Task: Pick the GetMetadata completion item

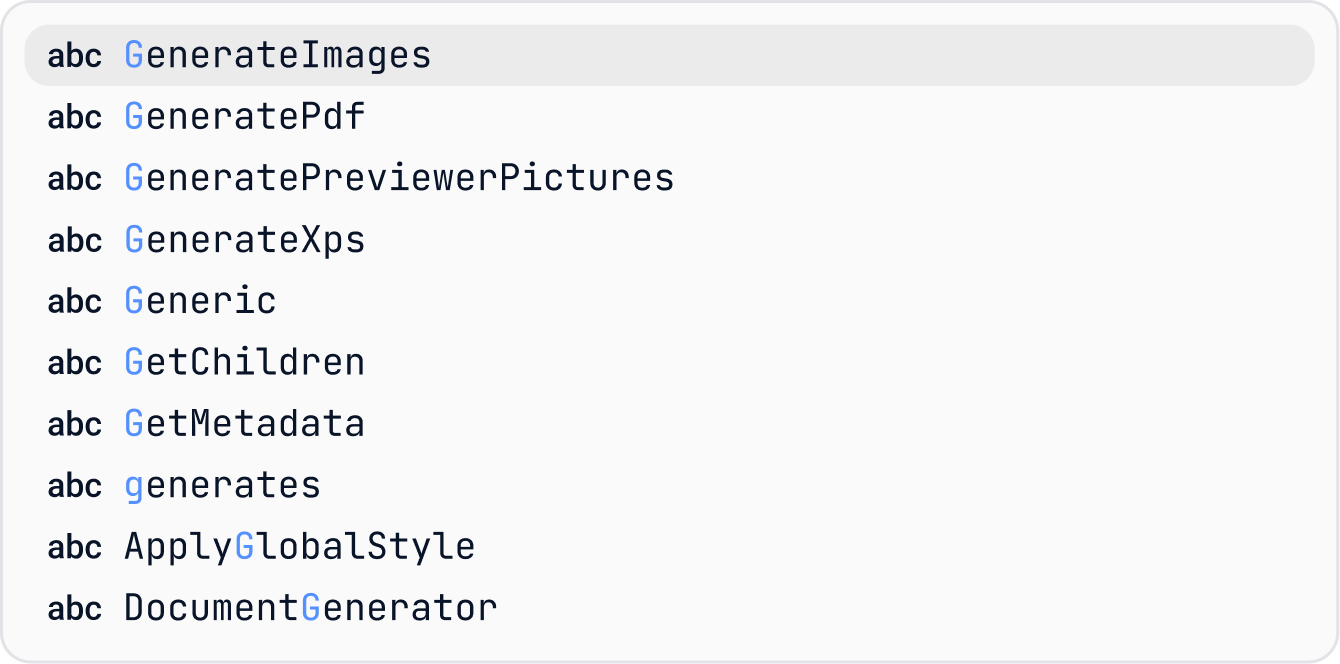Action: pyautogui.click(x=669, y=424)
